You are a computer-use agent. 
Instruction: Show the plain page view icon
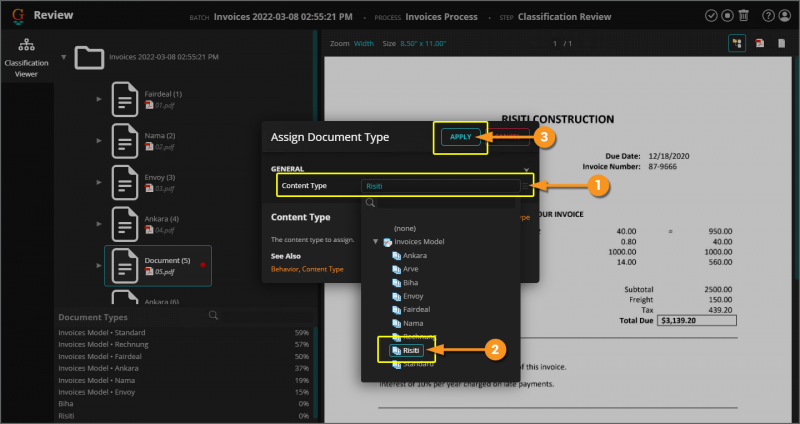(782, 43)
